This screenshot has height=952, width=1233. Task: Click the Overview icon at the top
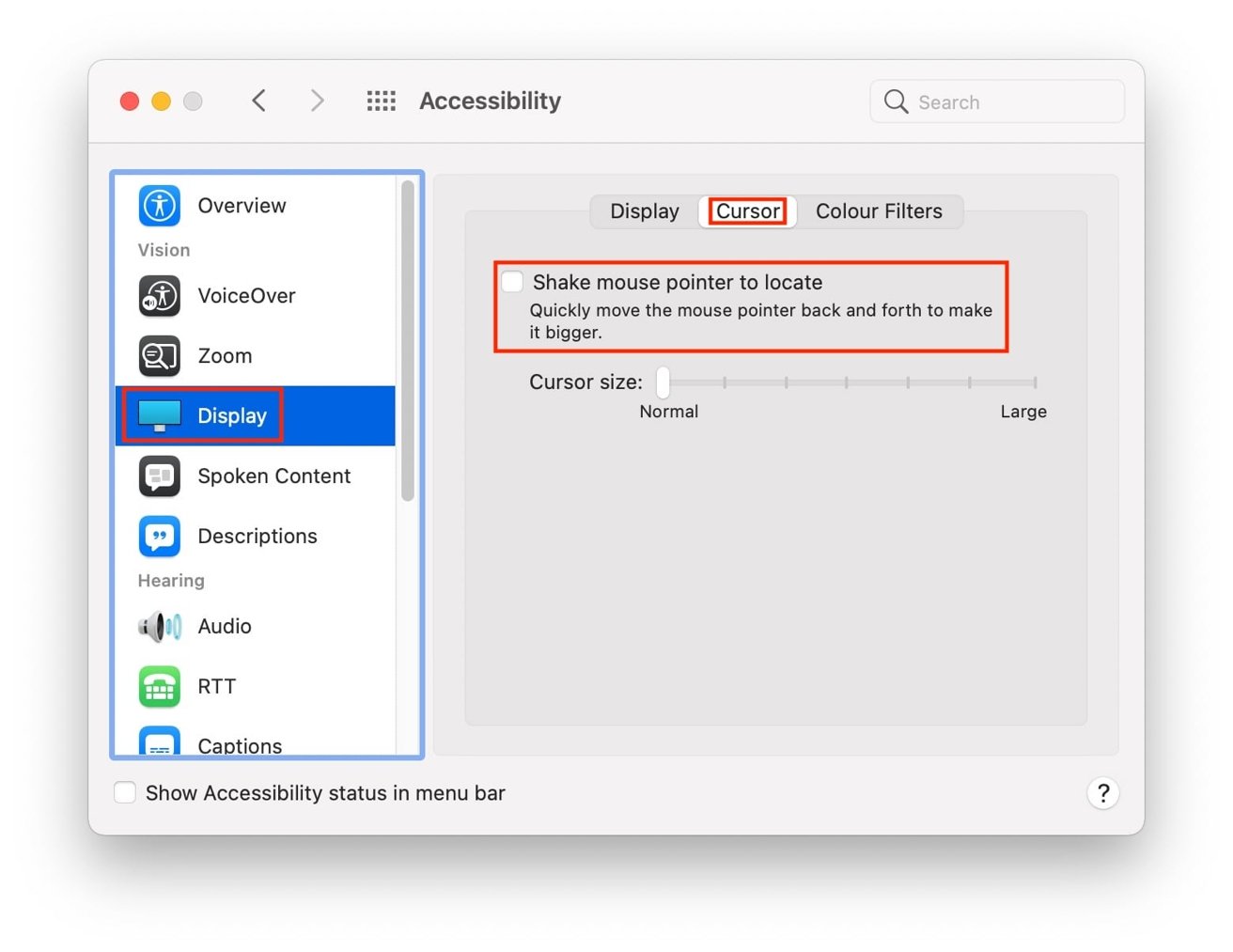click(158, 205)
